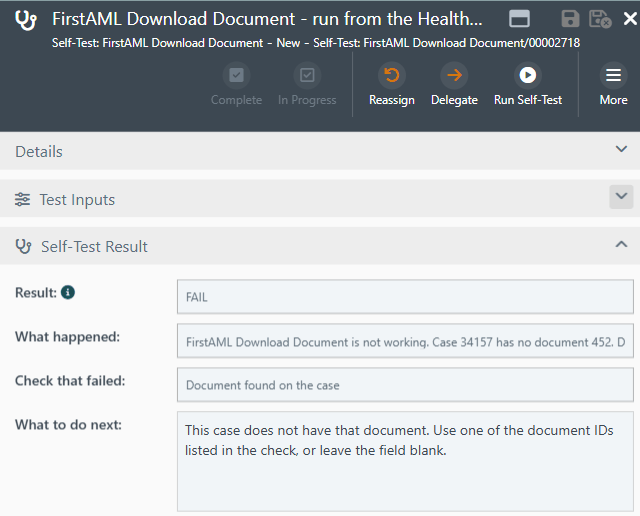Click the Self-Test Result heading text
640x516 pixels.
click(x=94, y=247)
